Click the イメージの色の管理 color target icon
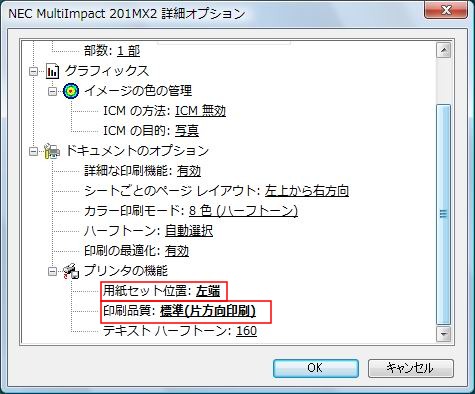 (x=71, y=91)
